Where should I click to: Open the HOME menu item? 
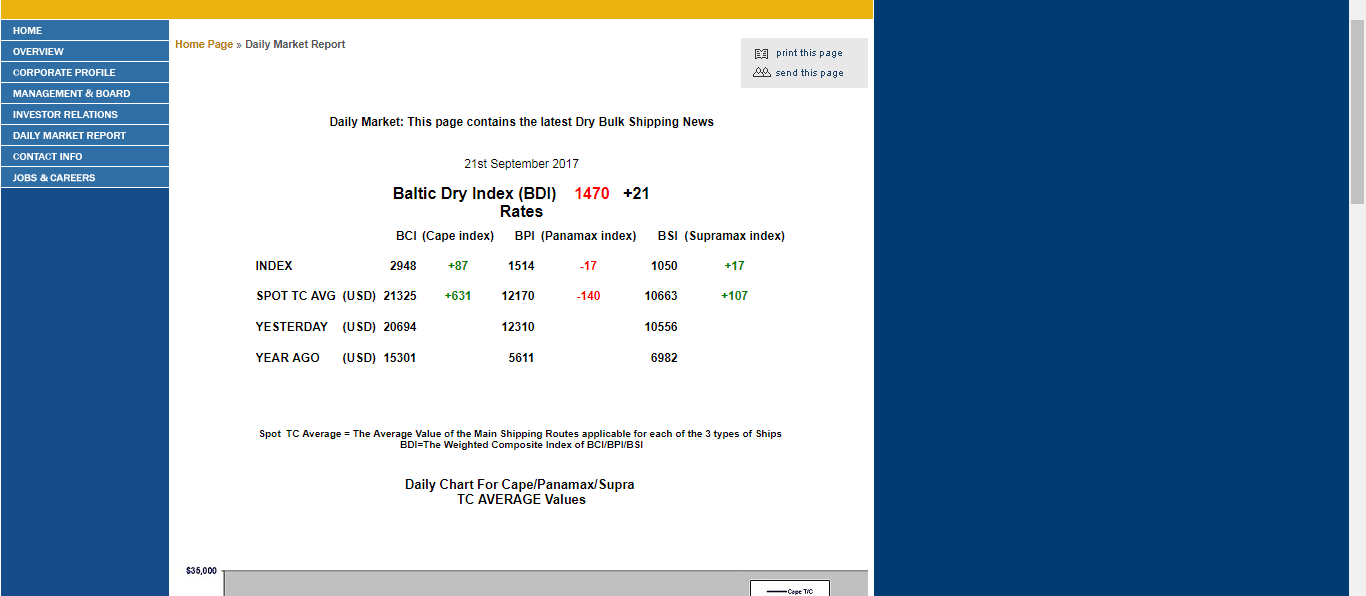coord(85,31)
